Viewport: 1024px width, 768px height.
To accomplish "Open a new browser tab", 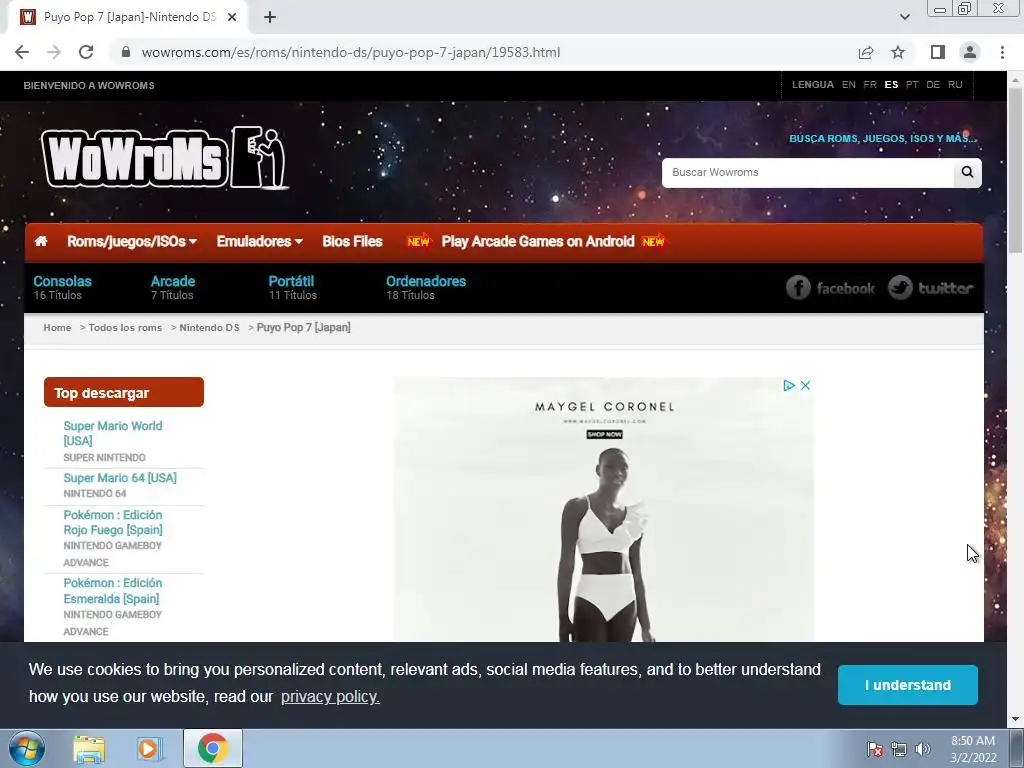I will [x=270, y=17].
